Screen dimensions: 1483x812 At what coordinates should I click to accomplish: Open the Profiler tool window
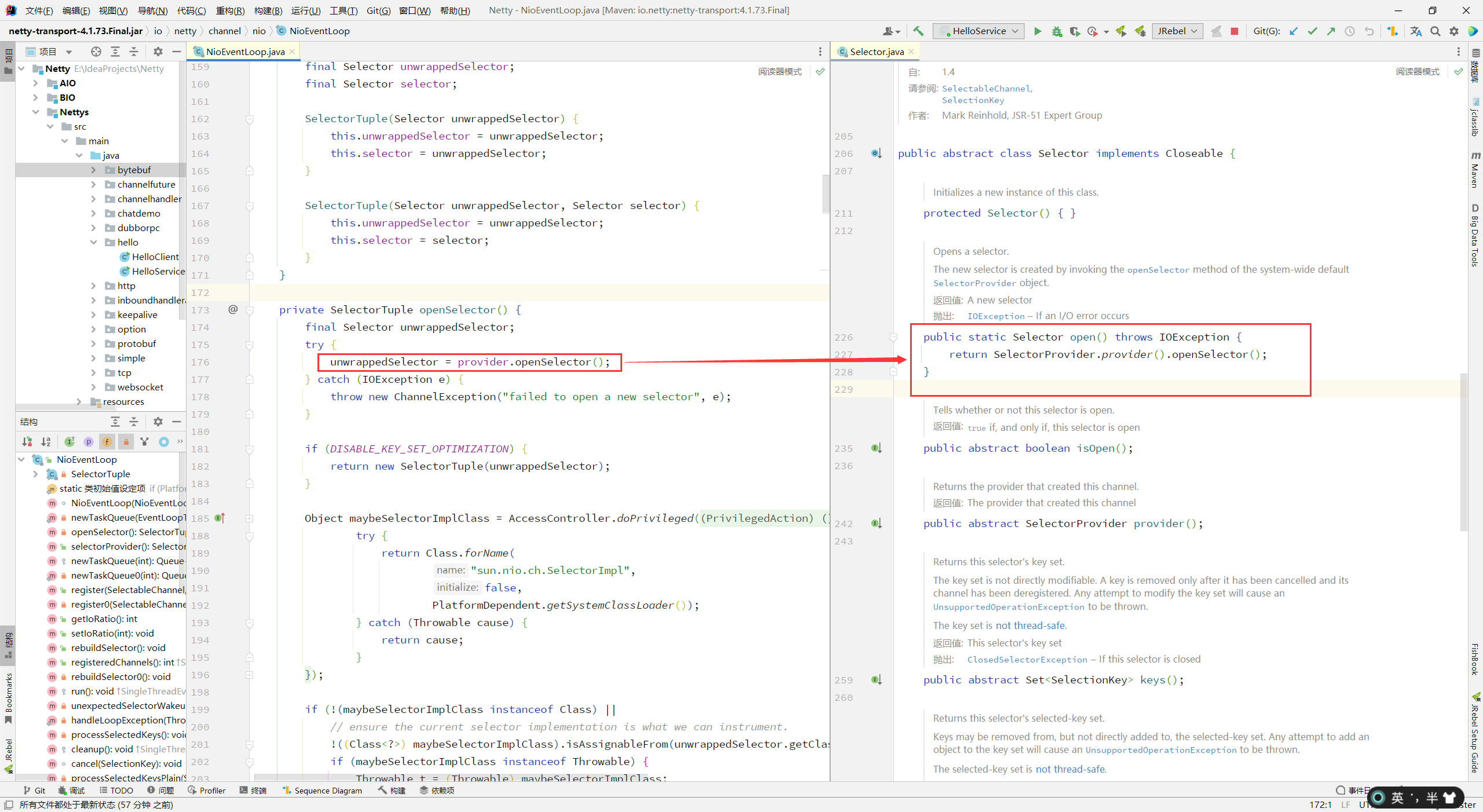point(207,790)
